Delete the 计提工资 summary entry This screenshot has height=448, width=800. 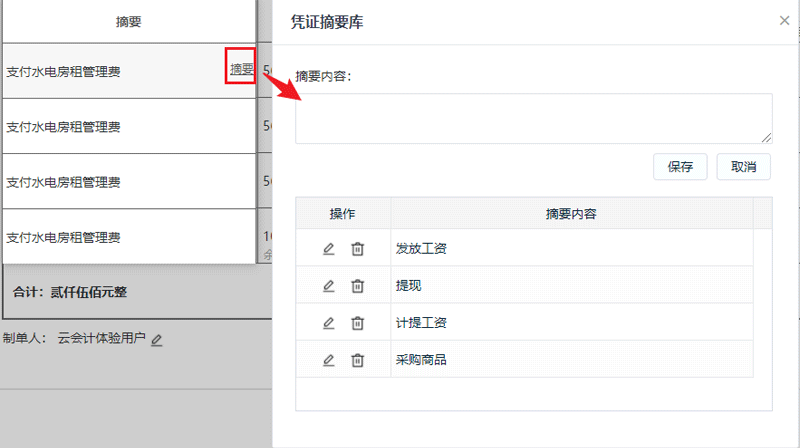[358, 323]
